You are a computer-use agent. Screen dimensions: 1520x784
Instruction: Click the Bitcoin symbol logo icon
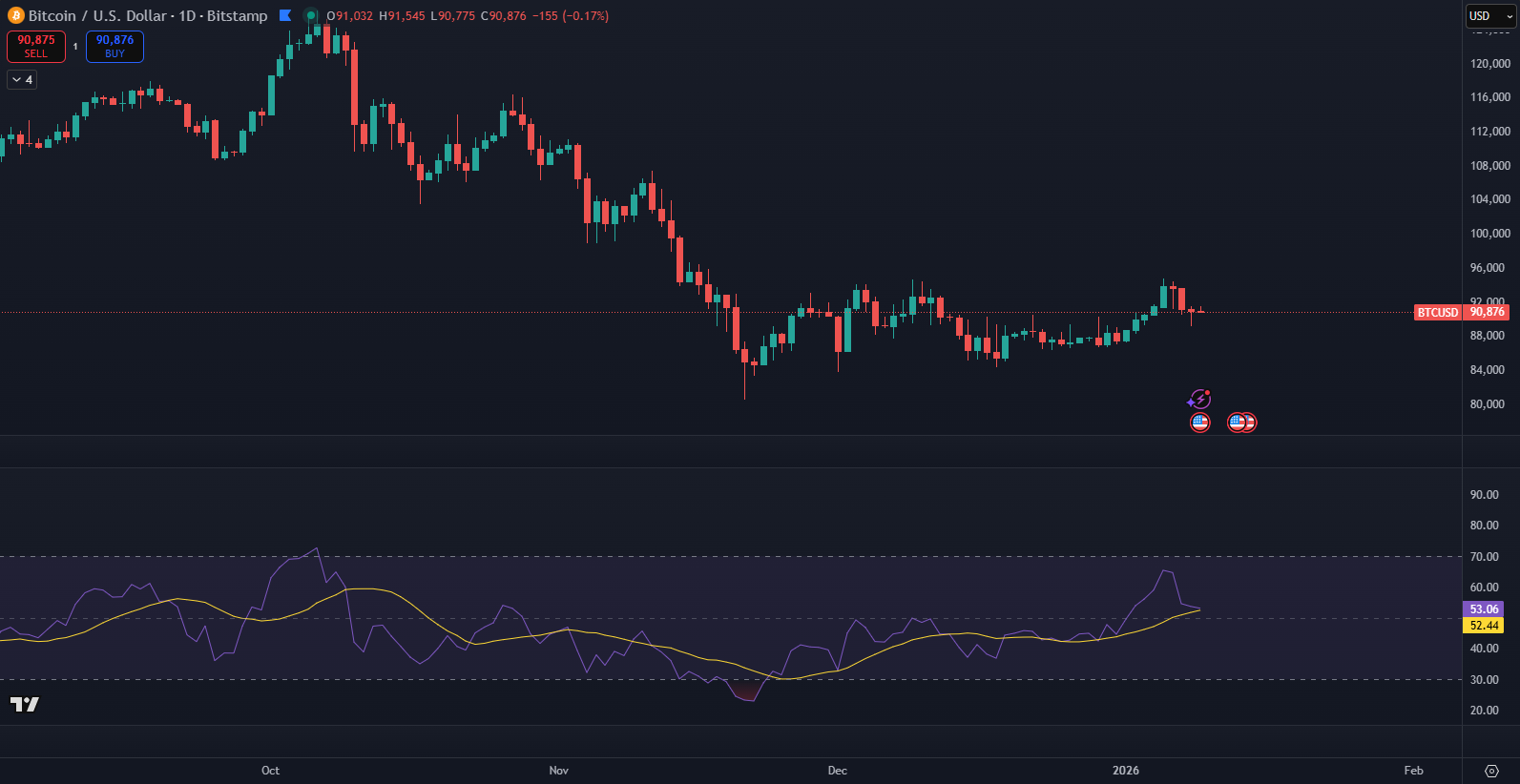pyautogui.click(x=16, y=16)
